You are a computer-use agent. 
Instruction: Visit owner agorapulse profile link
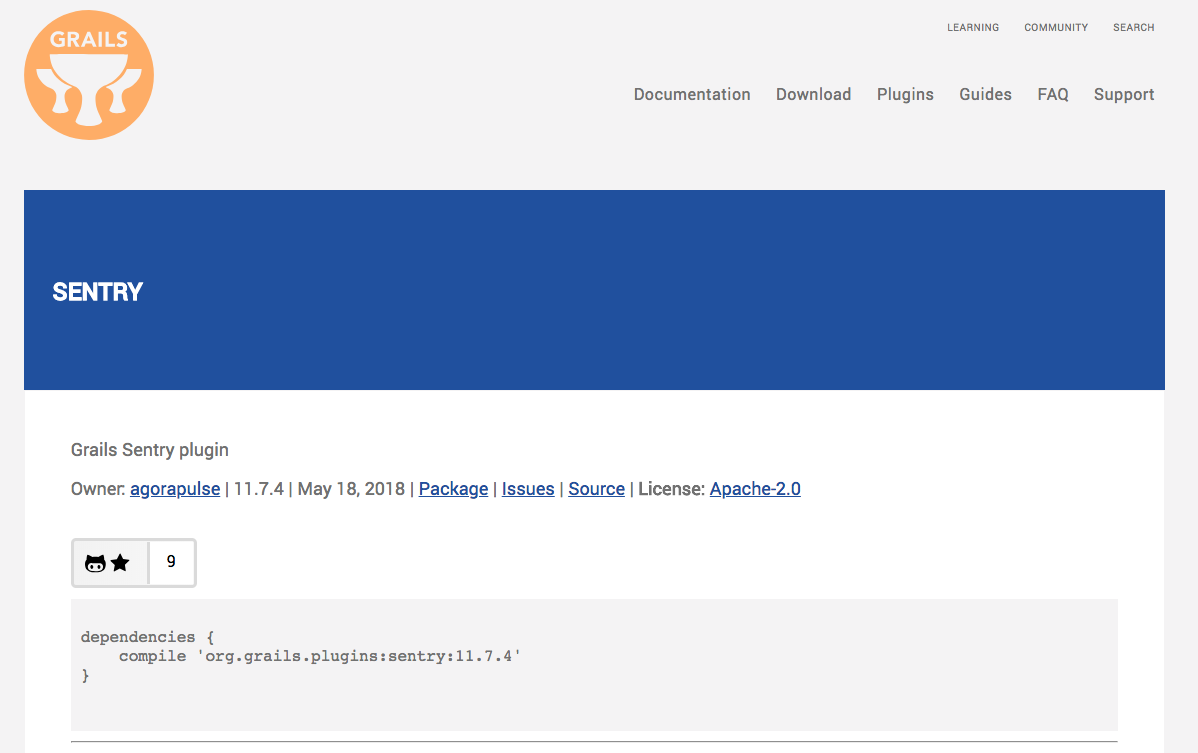(x=175, y=489)
